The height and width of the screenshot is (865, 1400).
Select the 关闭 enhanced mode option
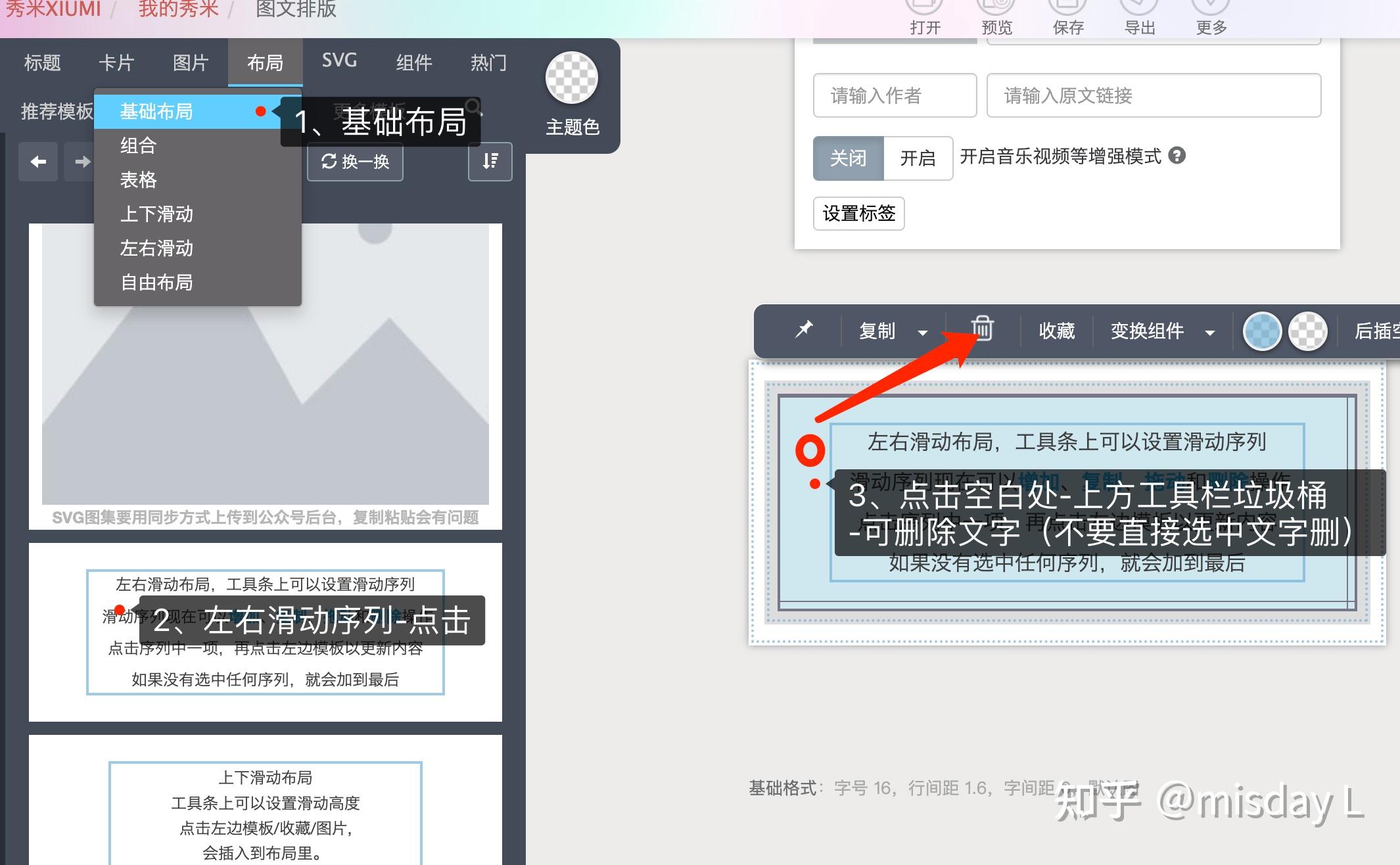[849, 158]
